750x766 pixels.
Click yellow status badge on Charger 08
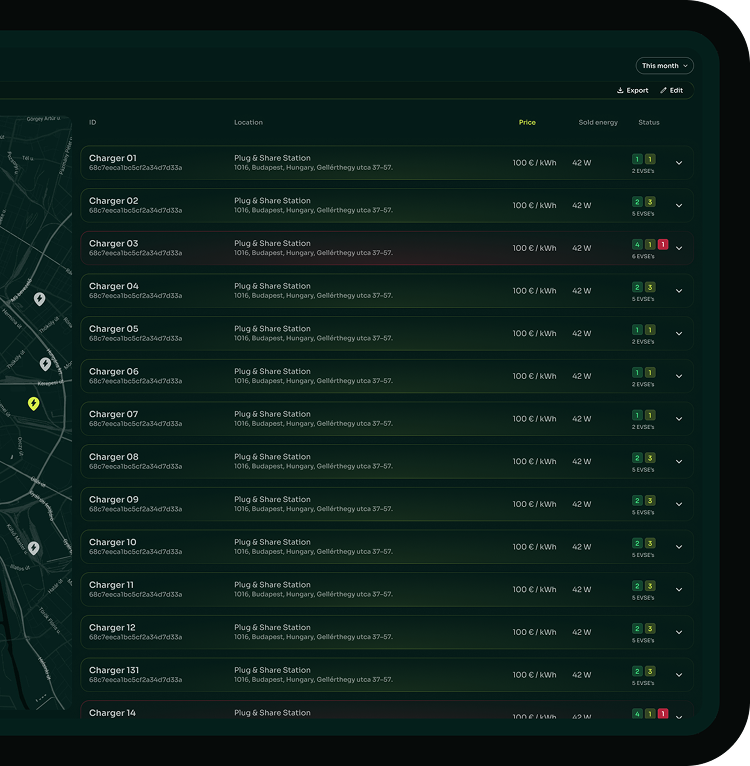pos(650,458)
